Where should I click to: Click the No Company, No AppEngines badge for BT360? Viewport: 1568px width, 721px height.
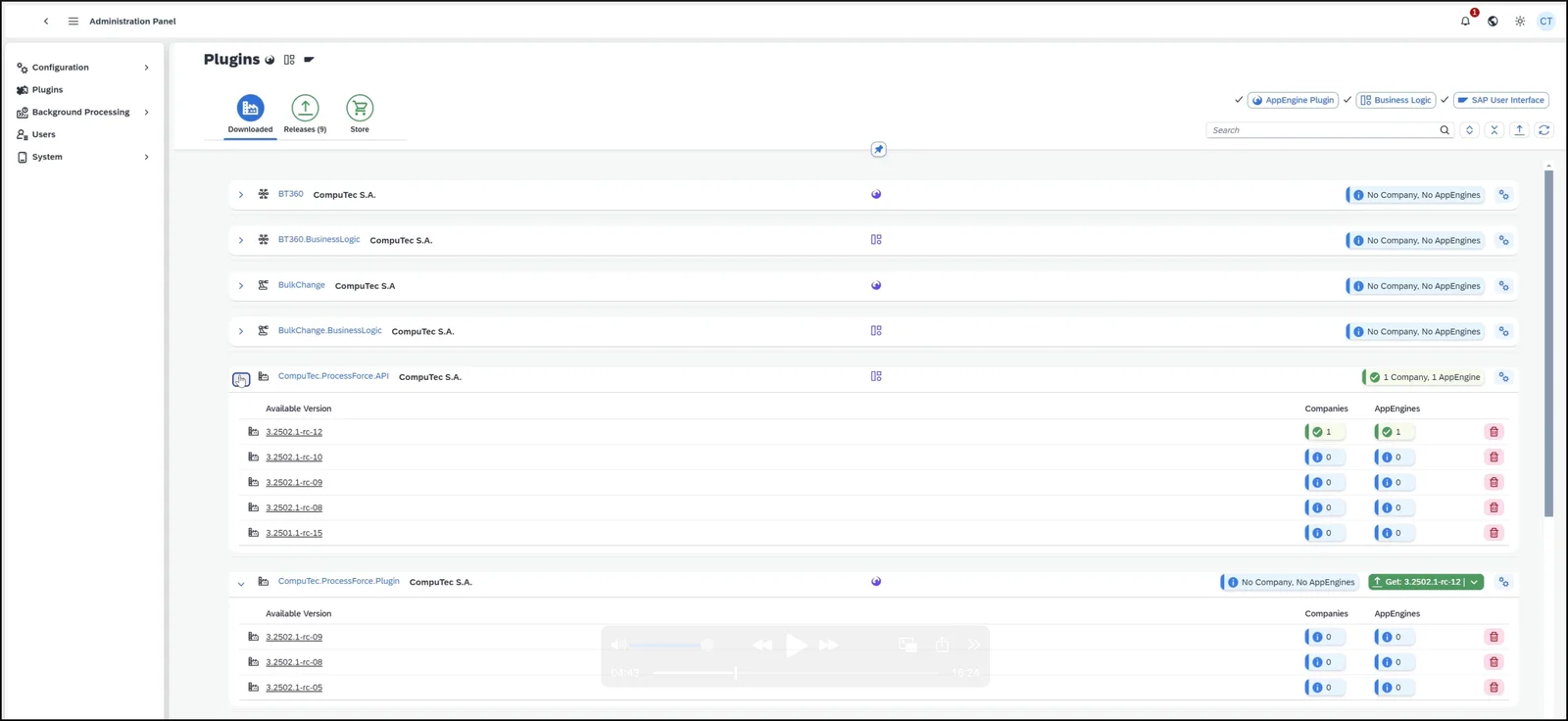pyautogui.click(x=1415, y=195)
